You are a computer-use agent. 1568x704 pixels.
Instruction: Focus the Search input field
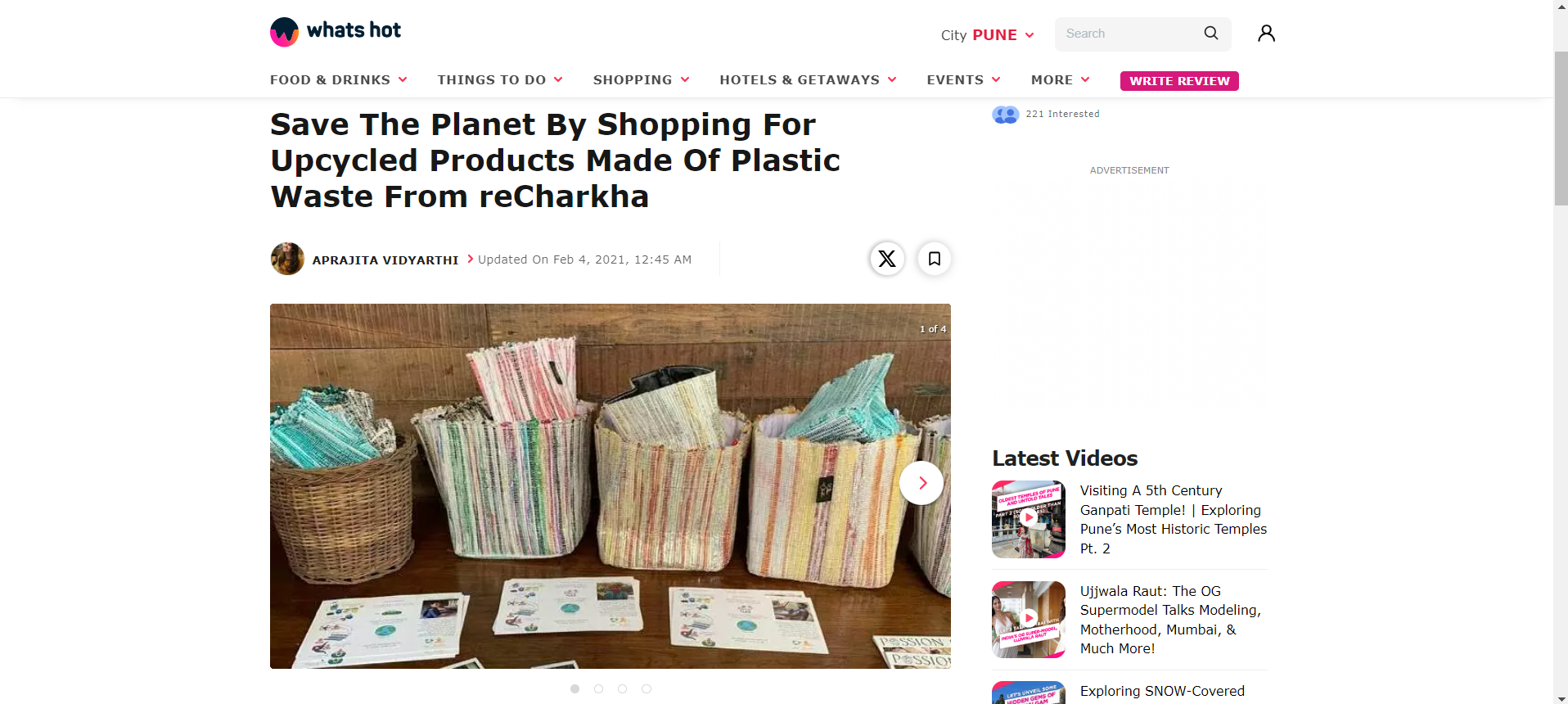click(1129, 34)
